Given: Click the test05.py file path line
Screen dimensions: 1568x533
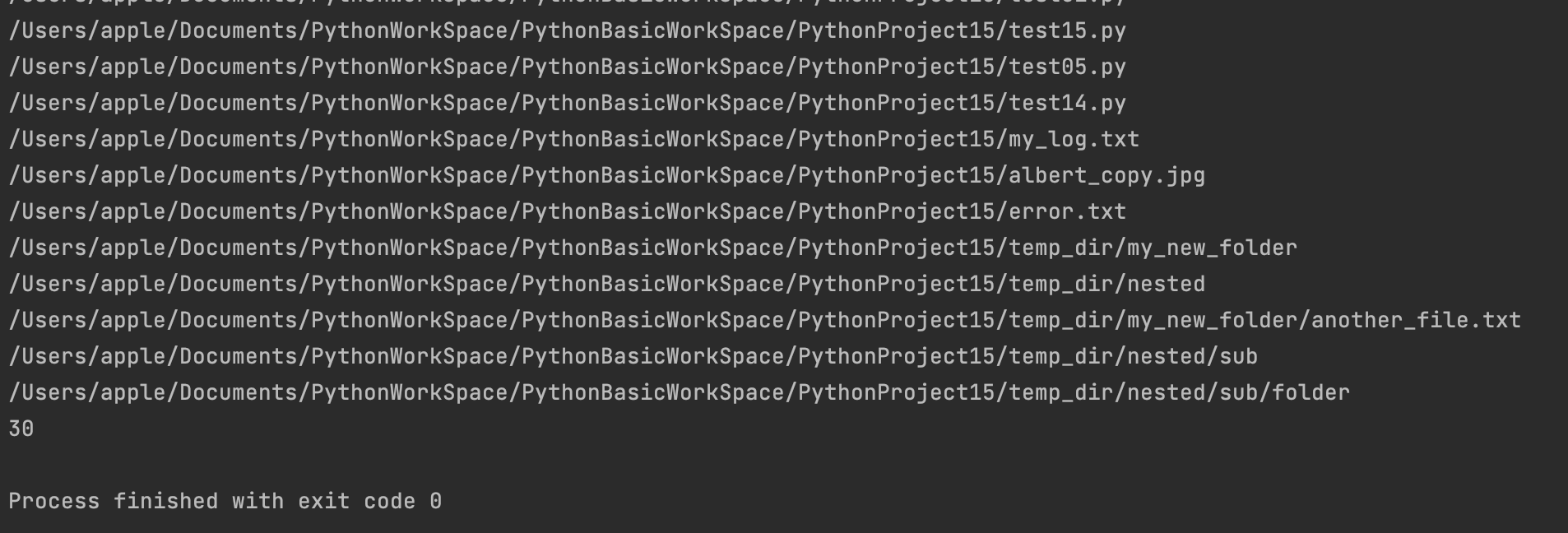Looking at the screenshot, I should click(x=567, y=67).
